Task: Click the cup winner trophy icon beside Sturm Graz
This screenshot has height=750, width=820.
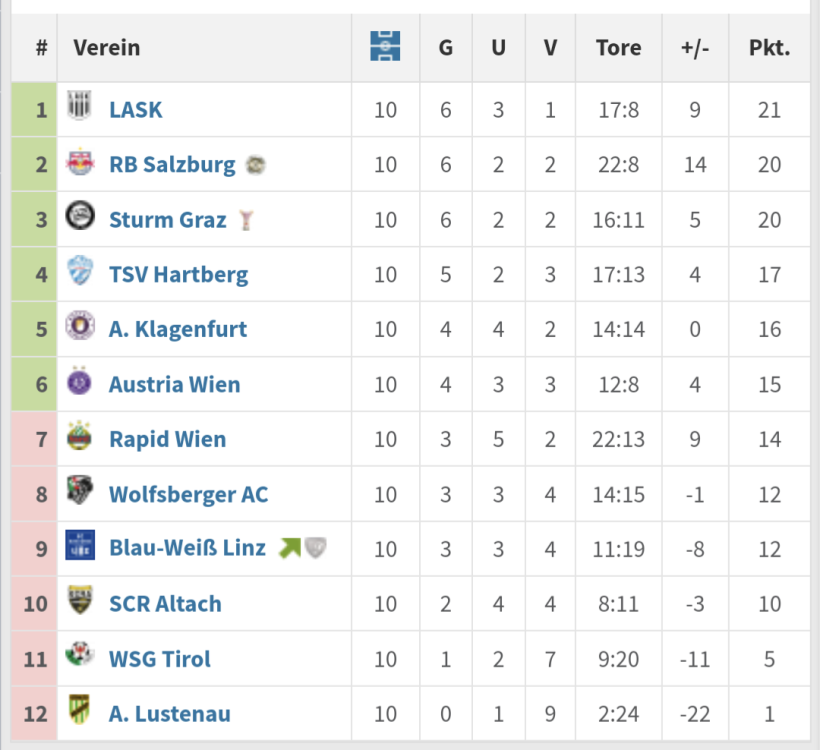Action: point(246,220)
